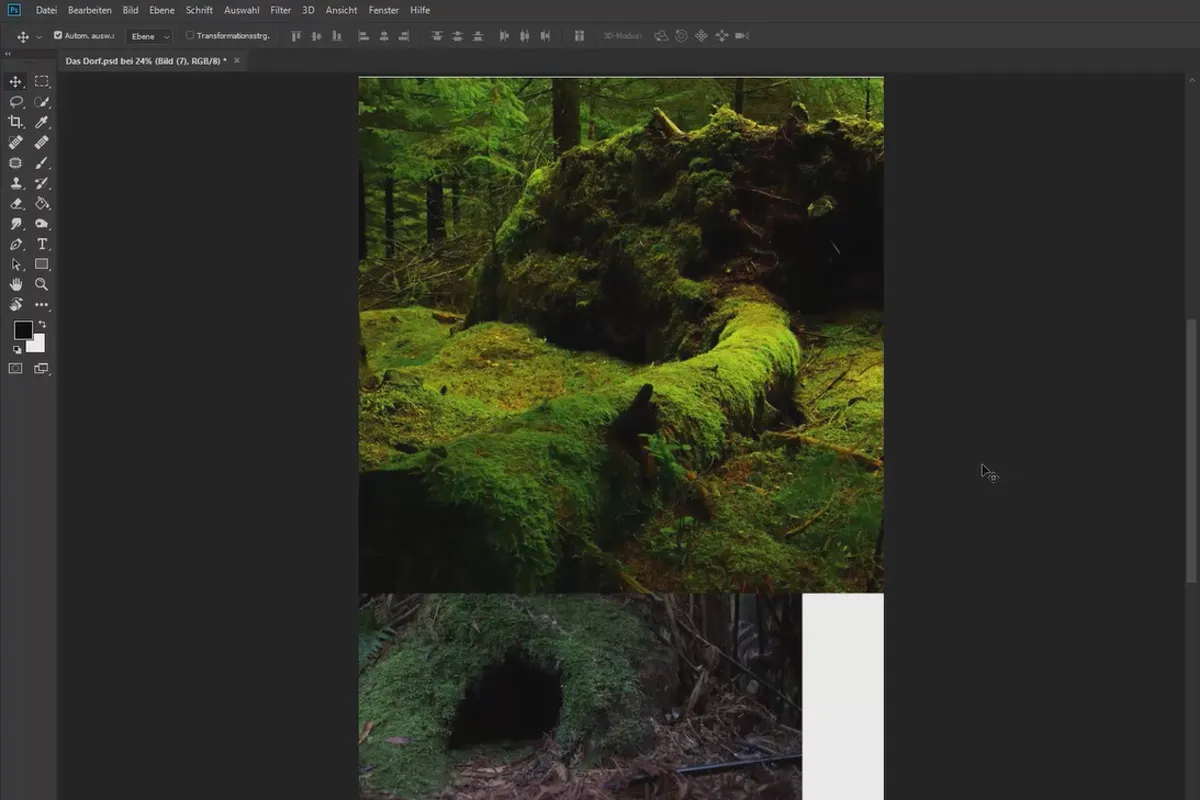Screen dimensions: 1200x800
Task: Choose the Horizontal Type tool
Action: point(42,244)
